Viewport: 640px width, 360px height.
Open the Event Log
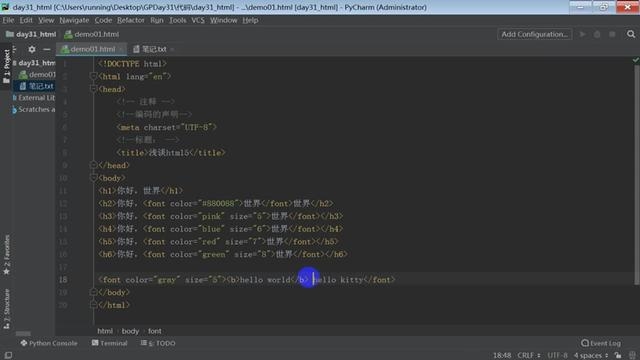tap(601, 343)
